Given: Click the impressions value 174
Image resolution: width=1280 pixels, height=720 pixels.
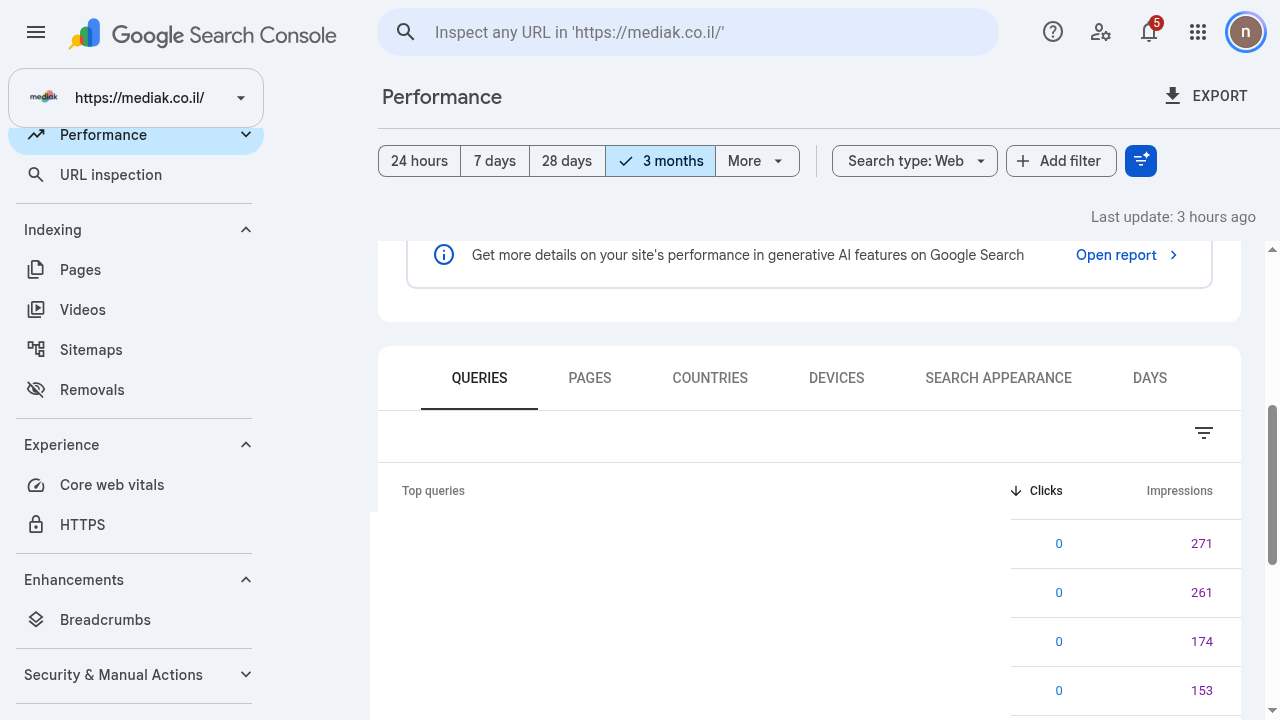Looking at the screenshot, I should click(x=1201, y=642).
